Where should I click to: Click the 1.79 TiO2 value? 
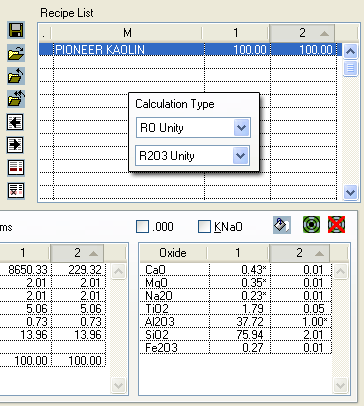point(253,309)
